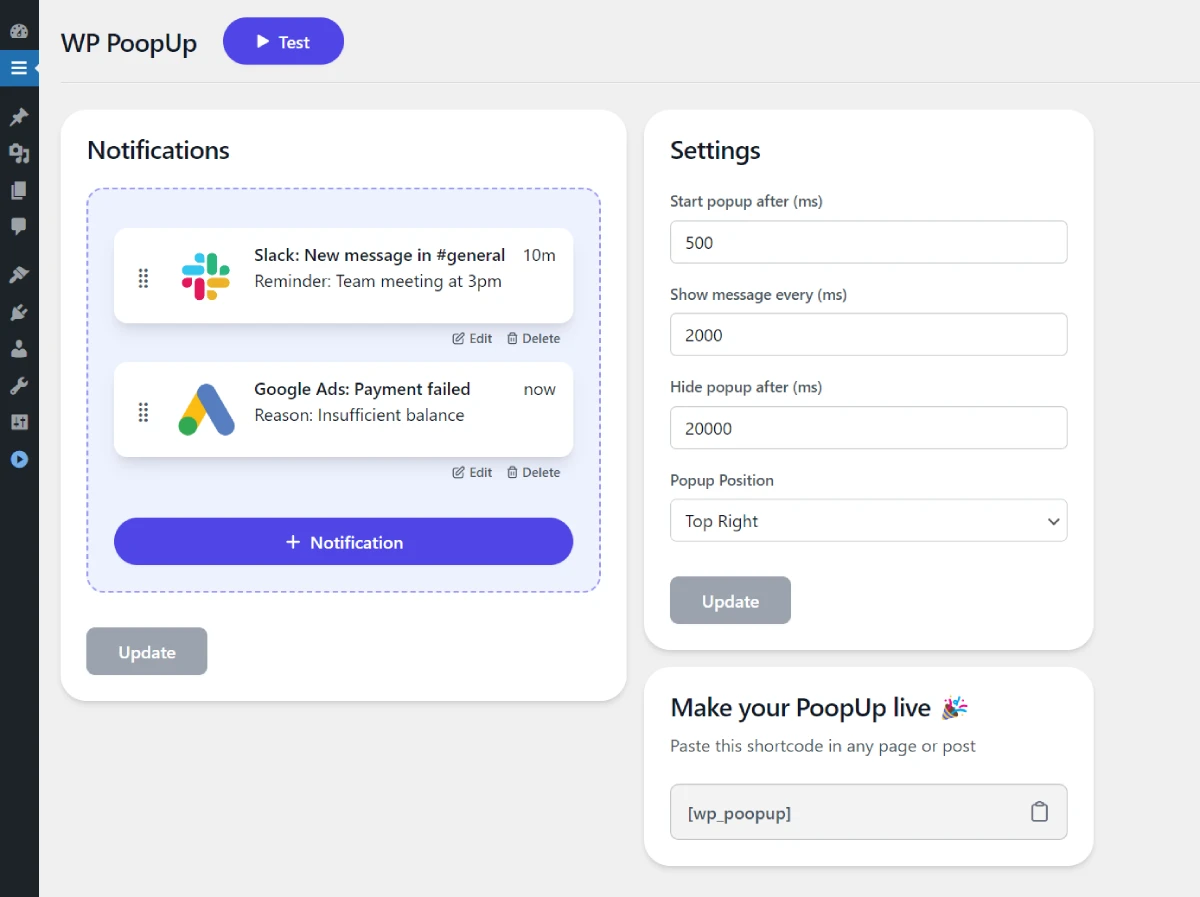Select the blue PoopUp play icon in sidebar

[x=19, y=459]
